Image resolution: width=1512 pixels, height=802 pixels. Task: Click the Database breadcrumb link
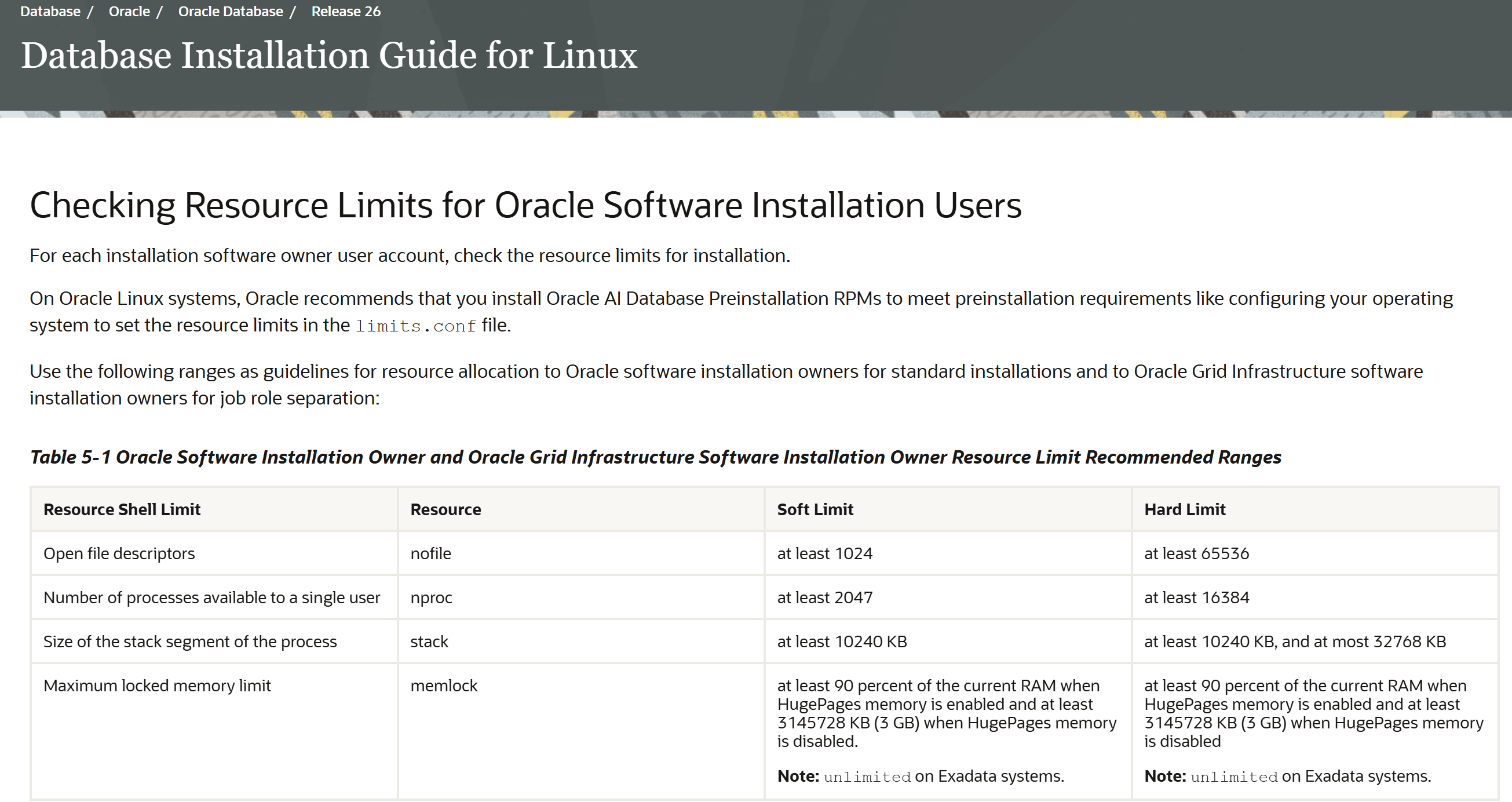point(50,12)
